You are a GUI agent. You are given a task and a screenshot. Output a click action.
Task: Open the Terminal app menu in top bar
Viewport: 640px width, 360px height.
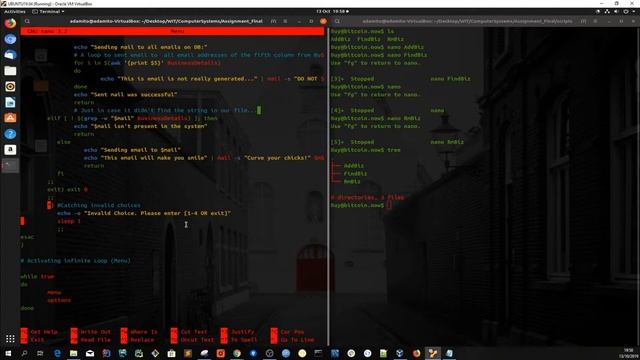click(x=48, y=11)
